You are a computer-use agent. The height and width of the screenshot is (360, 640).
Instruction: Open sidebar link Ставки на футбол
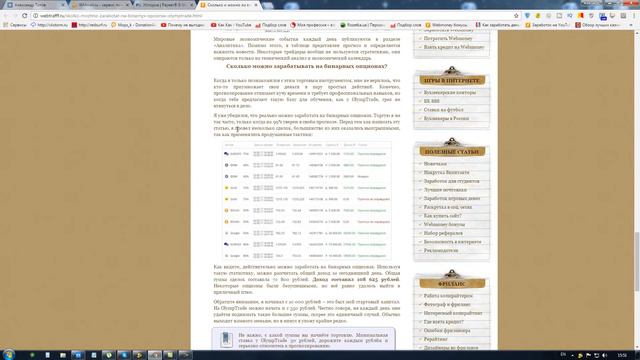443,110
